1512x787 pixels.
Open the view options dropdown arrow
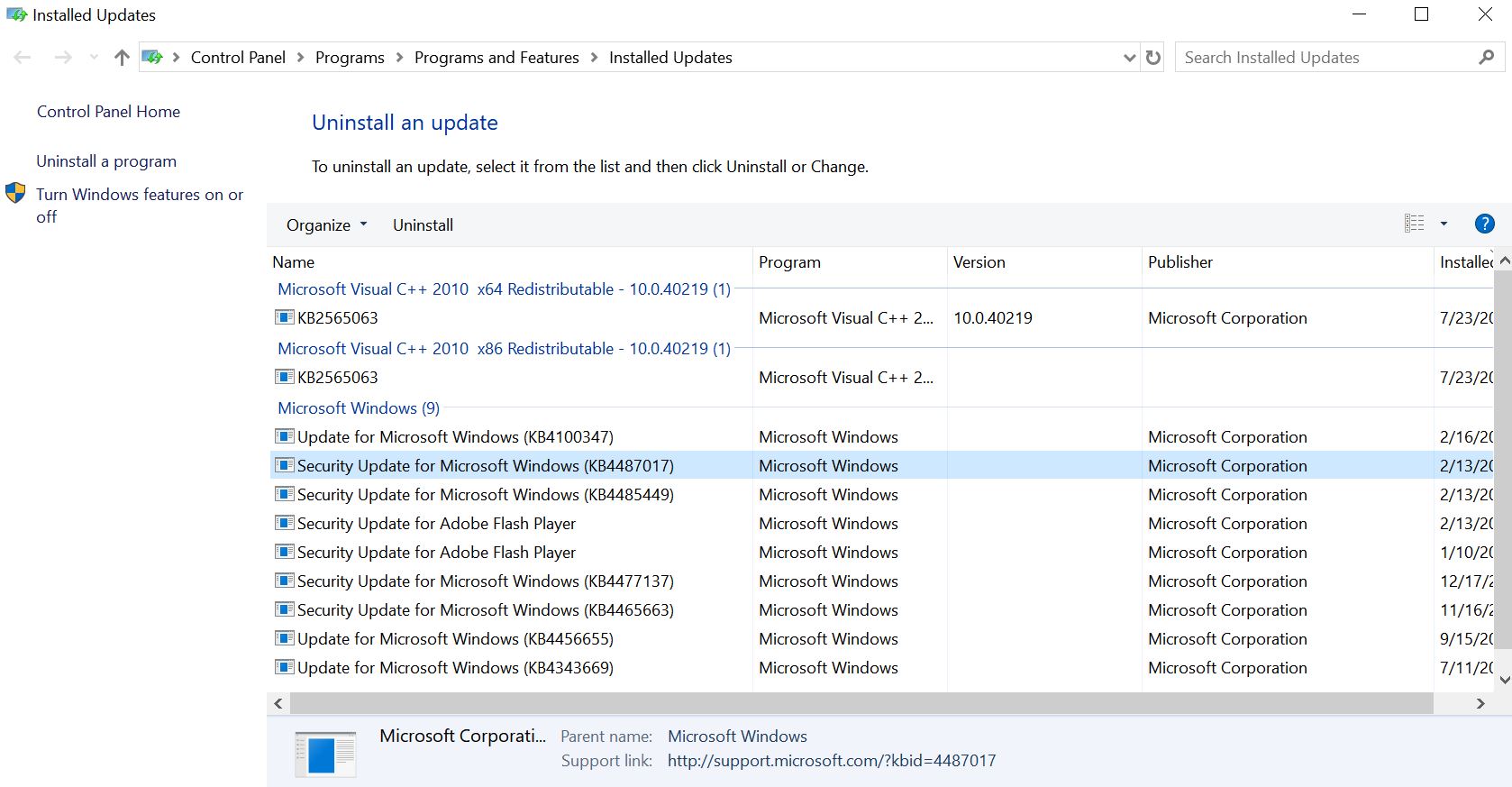1444,224
